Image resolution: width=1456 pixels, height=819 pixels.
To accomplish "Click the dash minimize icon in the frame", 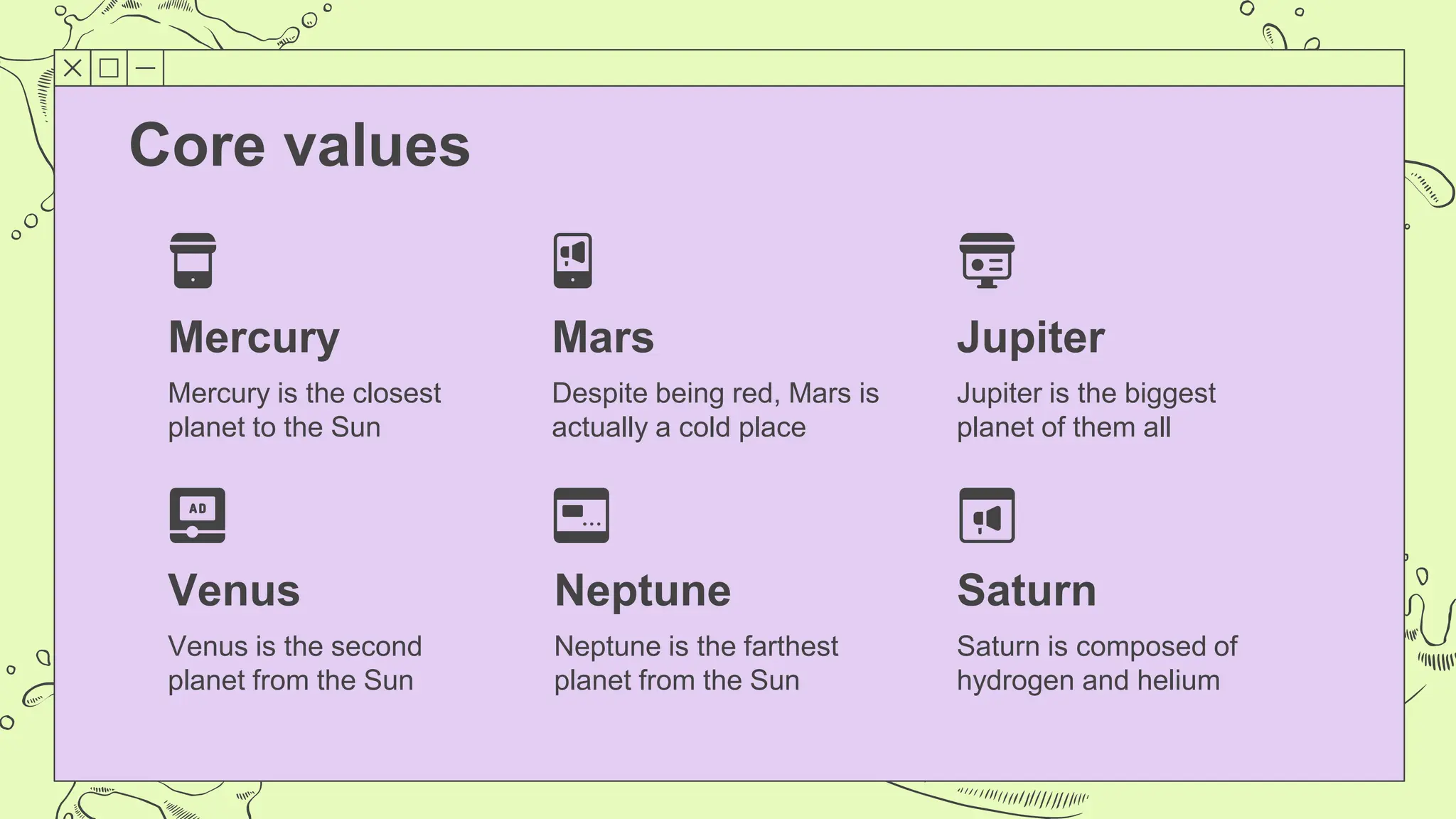I will coord(146,68).
